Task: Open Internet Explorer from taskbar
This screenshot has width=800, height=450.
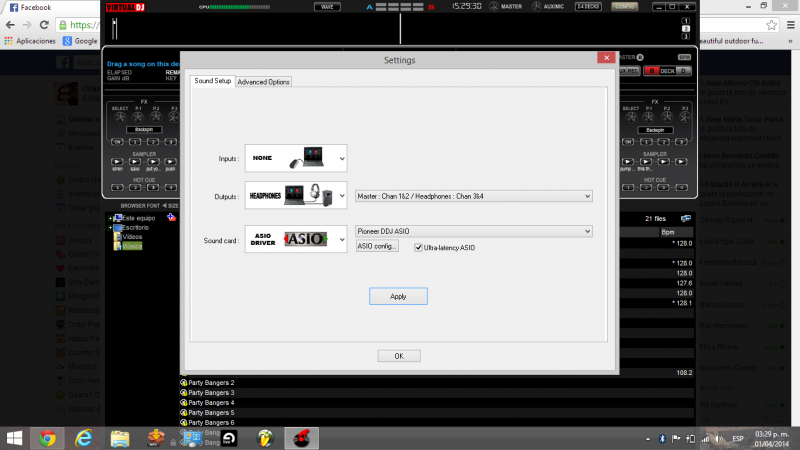Action: pos(84,438)
